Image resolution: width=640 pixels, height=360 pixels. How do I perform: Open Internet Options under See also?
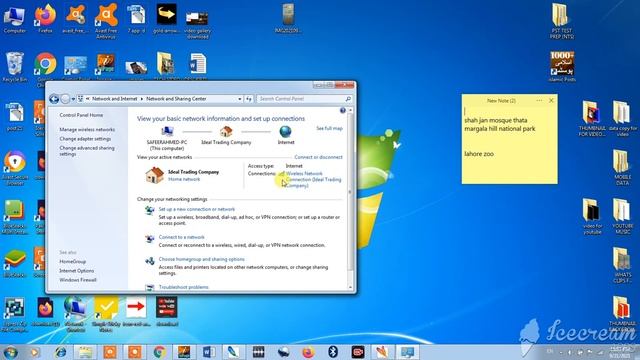(x=76, y=271)
